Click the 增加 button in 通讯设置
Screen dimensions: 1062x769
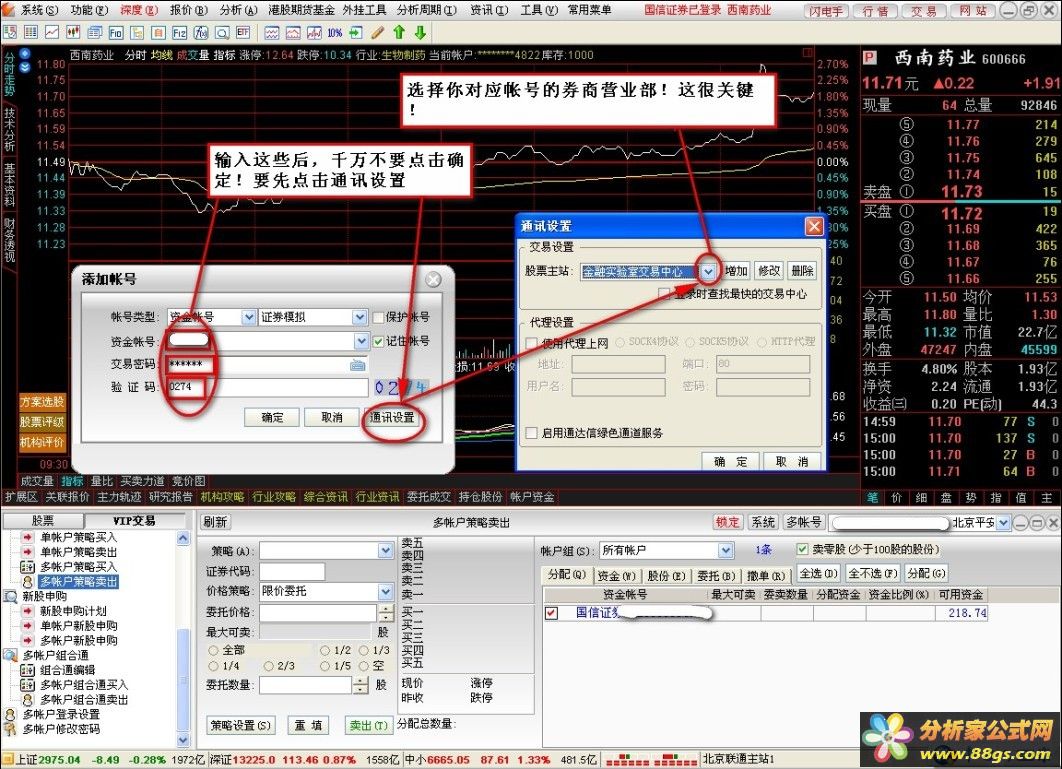tap(736, 271)
